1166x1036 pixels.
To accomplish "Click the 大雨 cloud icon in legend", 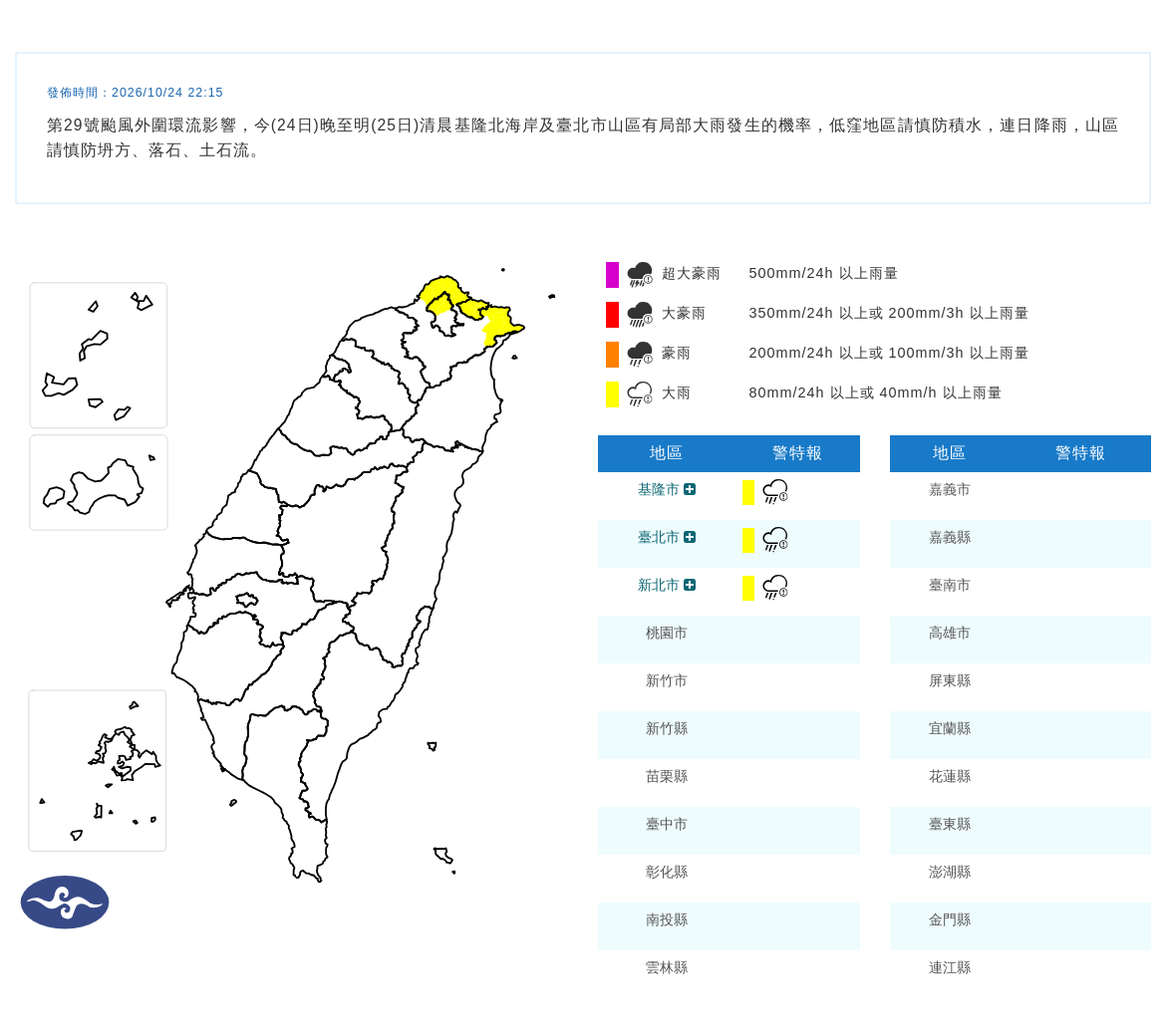I will [640, 393].
